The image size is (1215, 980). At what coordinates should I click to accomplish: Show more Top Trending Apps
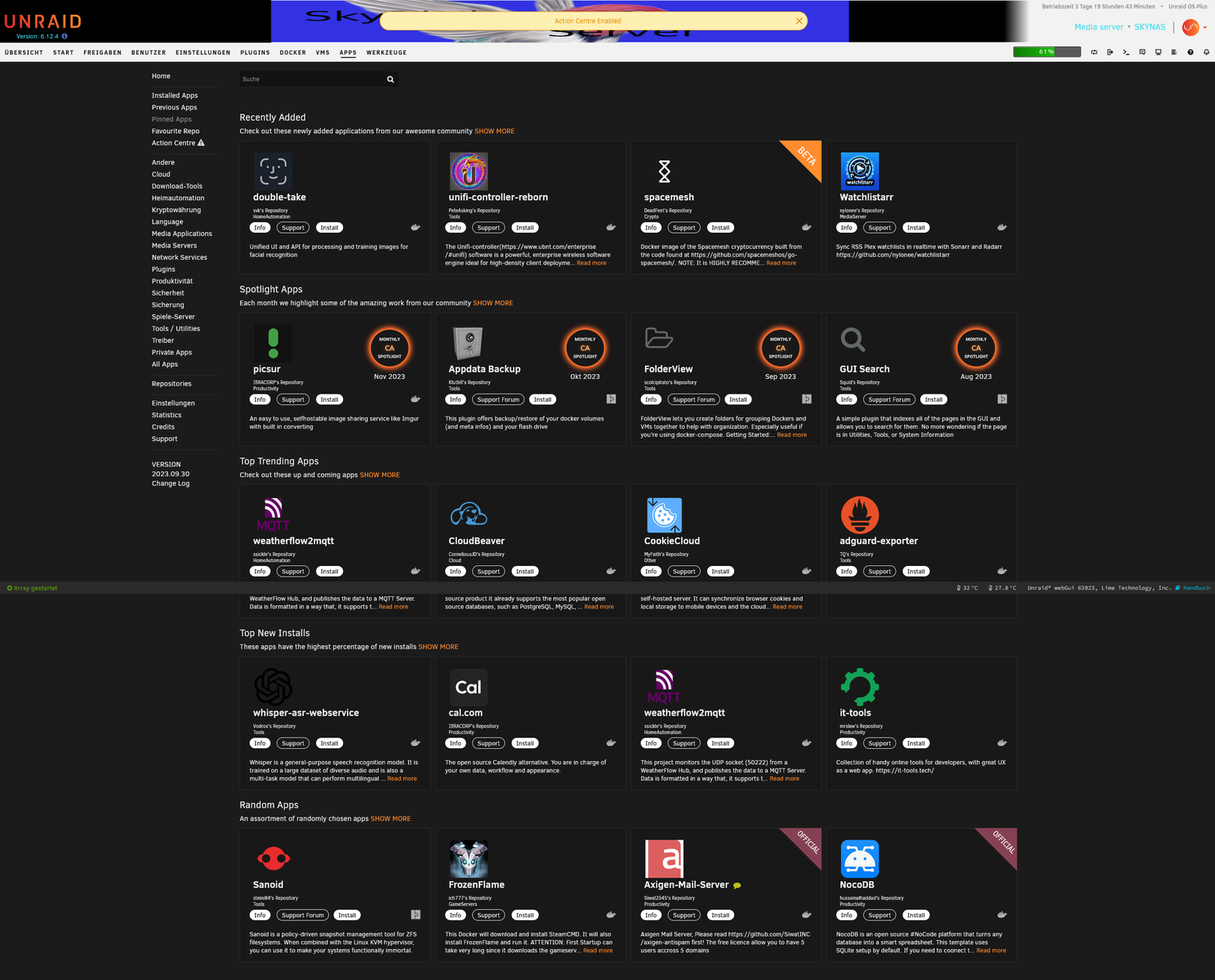[x=380, y=475]
